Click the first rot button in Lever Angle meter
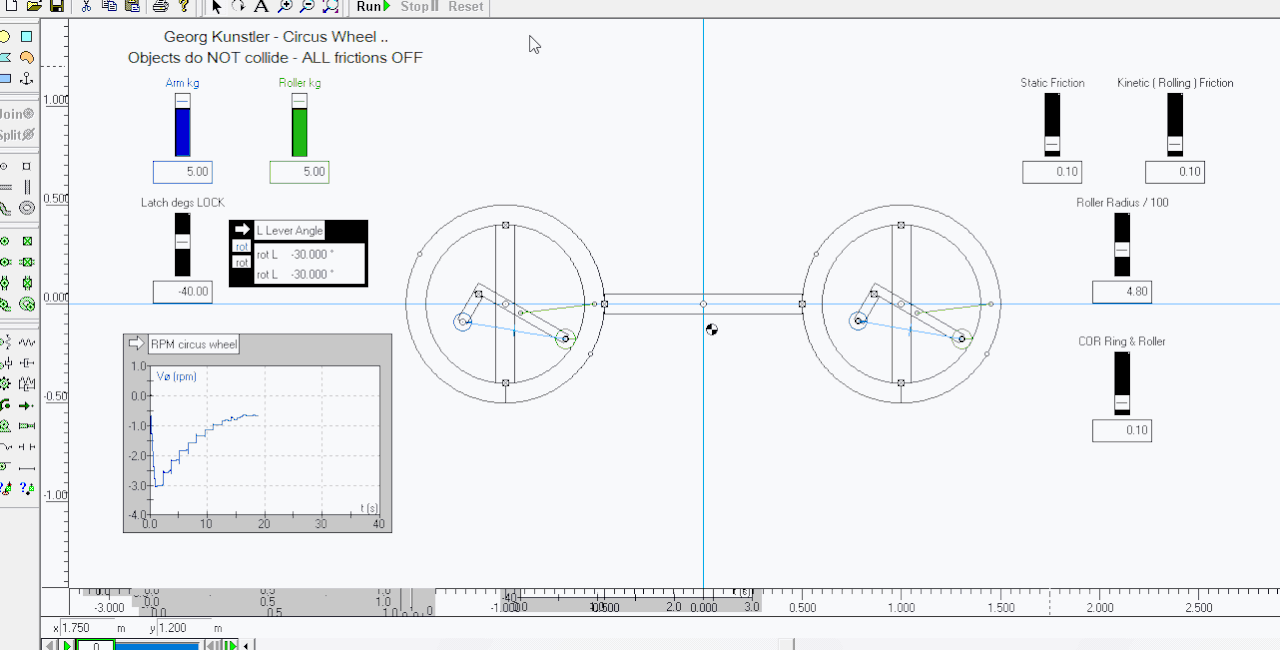The width and height of the screenshot is (1280, 650). pyautogui.click(x=241, y=246)
